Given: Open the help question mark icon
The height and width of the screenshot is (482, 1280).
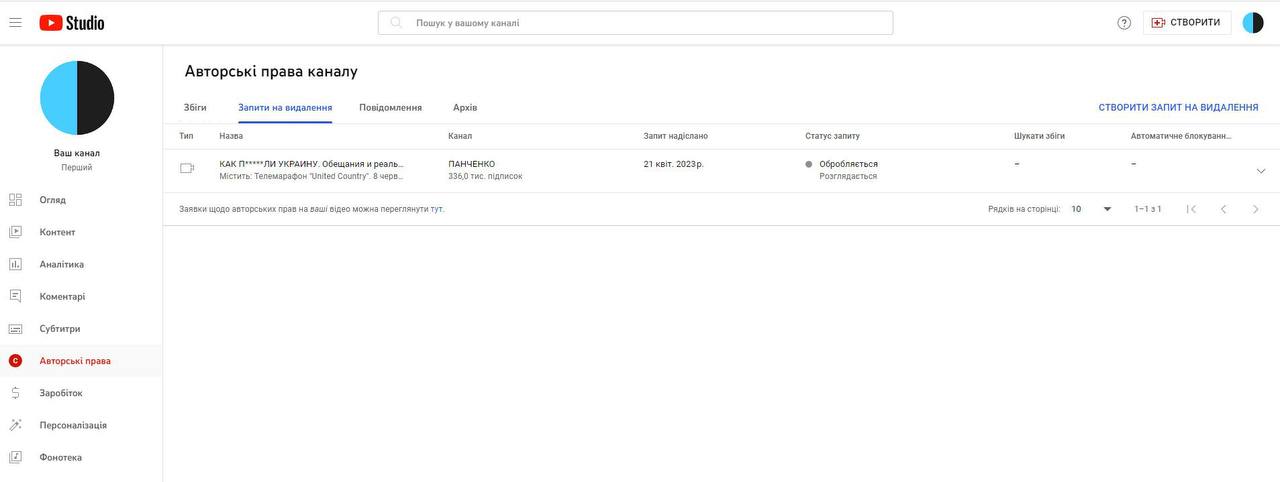Looking at the screenshot, I should click(x=1124, y=23).
